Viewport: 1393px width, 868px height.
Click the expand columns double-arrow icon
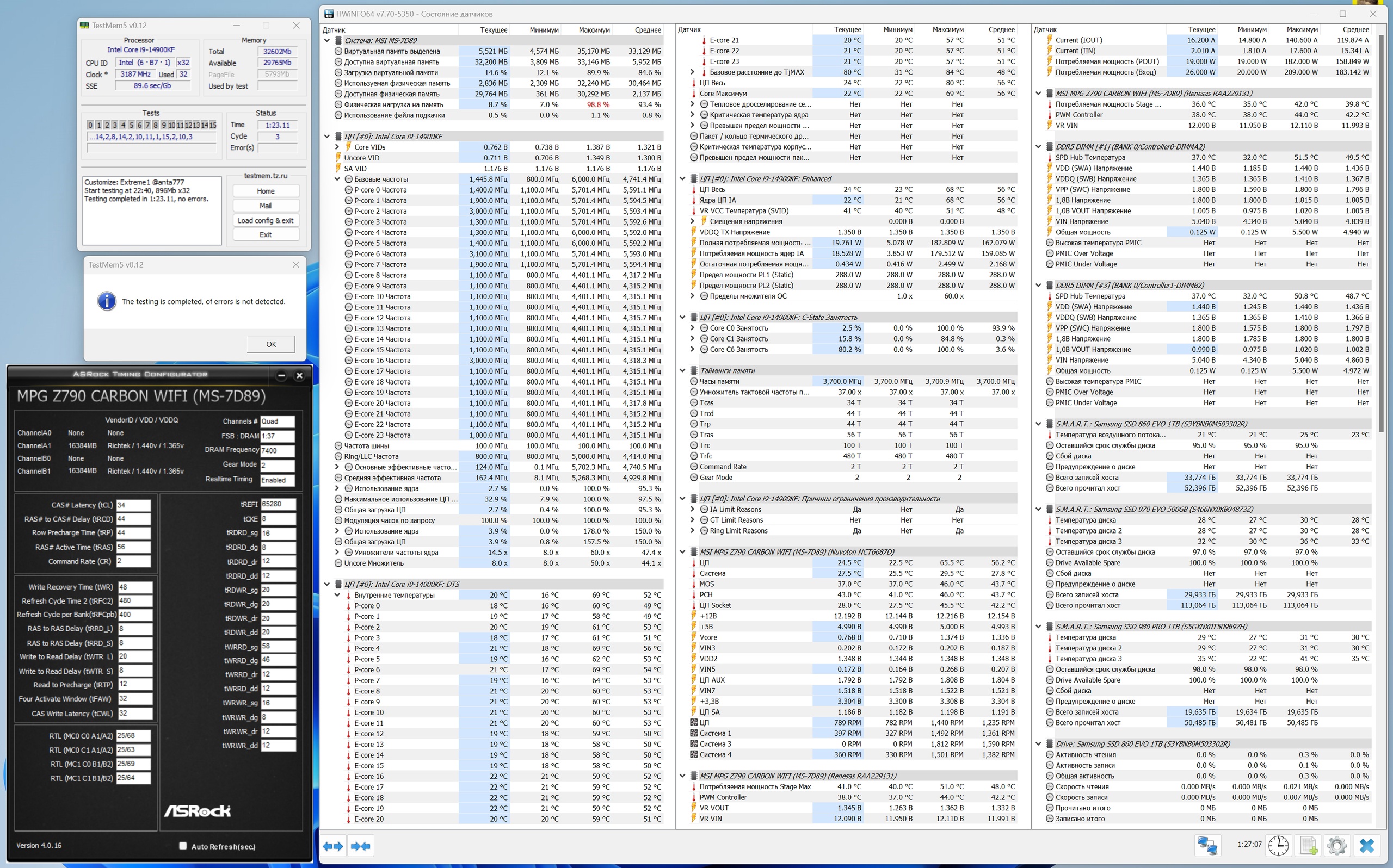(332, 846)
